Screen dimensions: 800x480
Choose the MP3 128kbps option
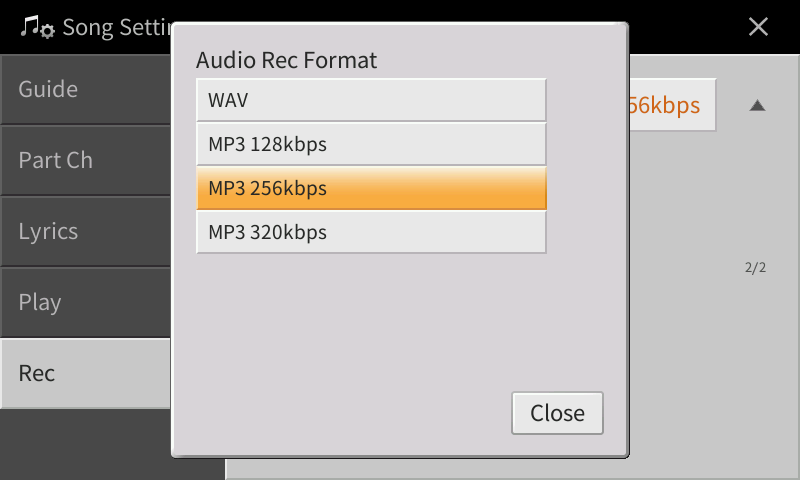click(371, 144)
